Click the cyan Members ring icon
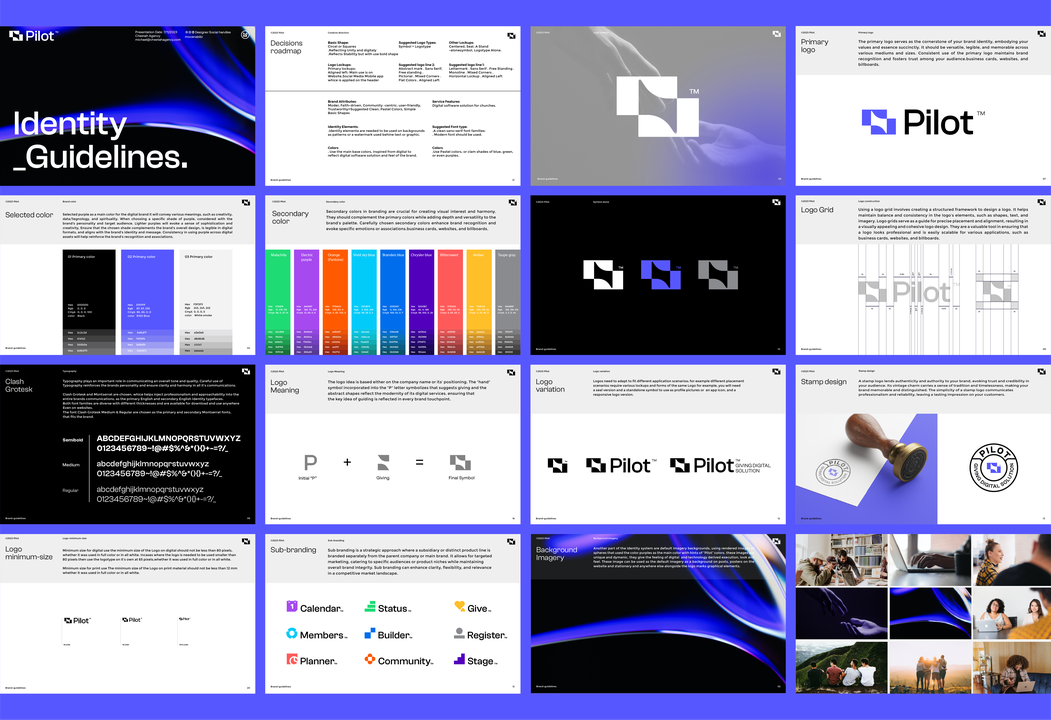The width and height of the screenshot is (1051, 720). [x=292, y=633]
